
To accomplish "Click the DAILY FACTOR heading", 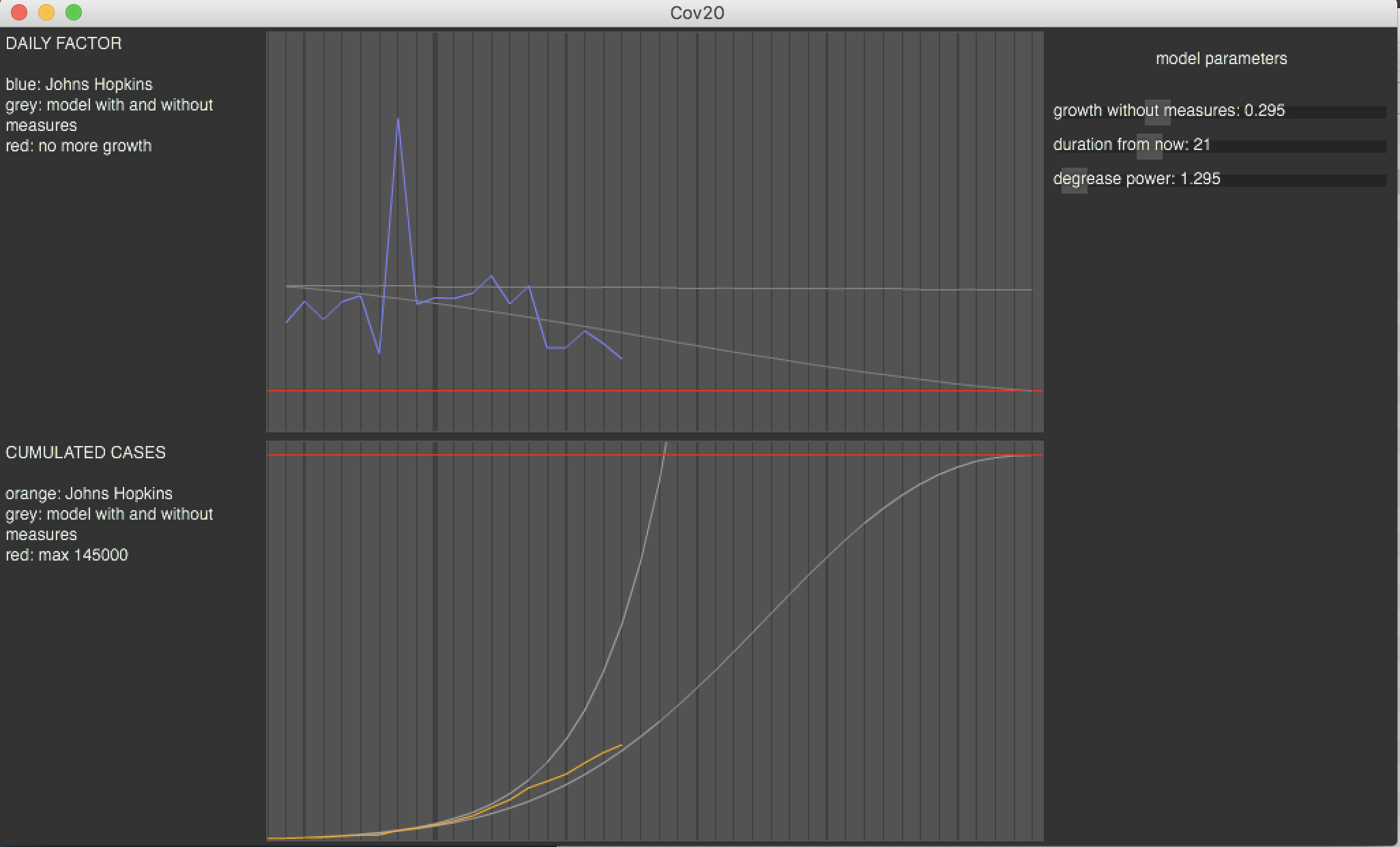I will coord(63,44).
